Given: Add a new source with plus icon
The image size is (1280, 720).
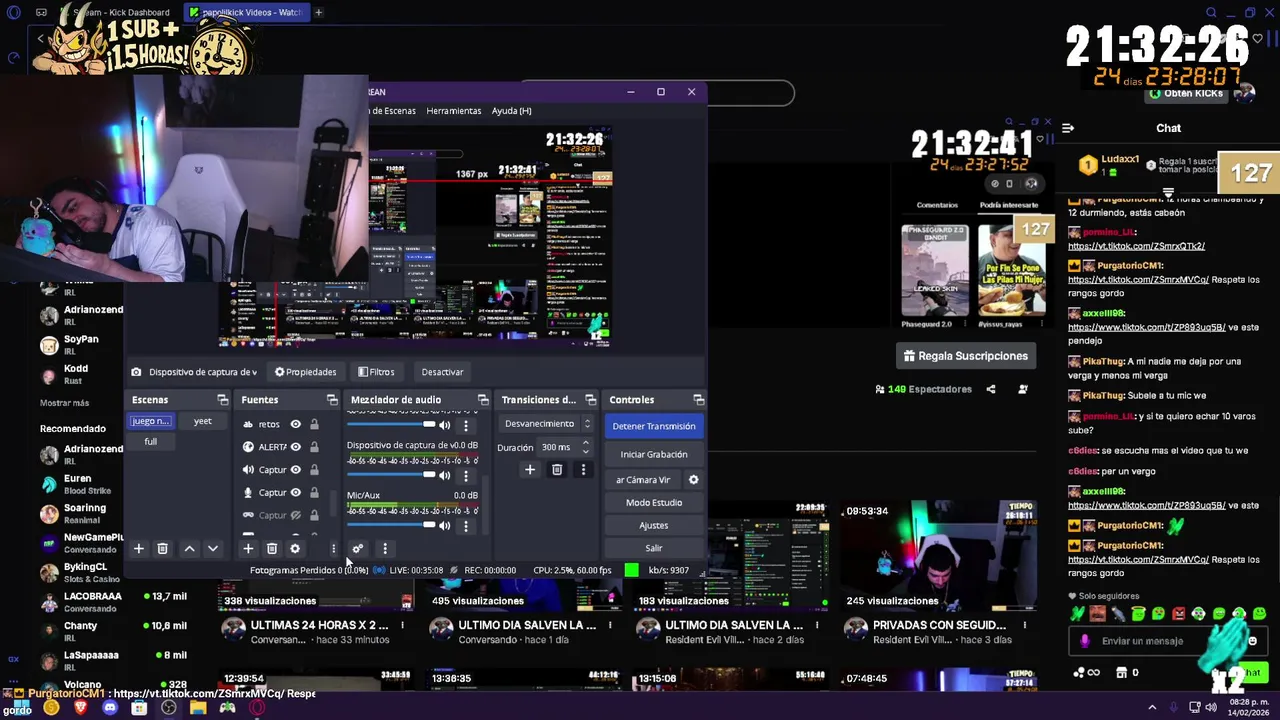Looking at the screenshot, I should [x=248, y=548].
